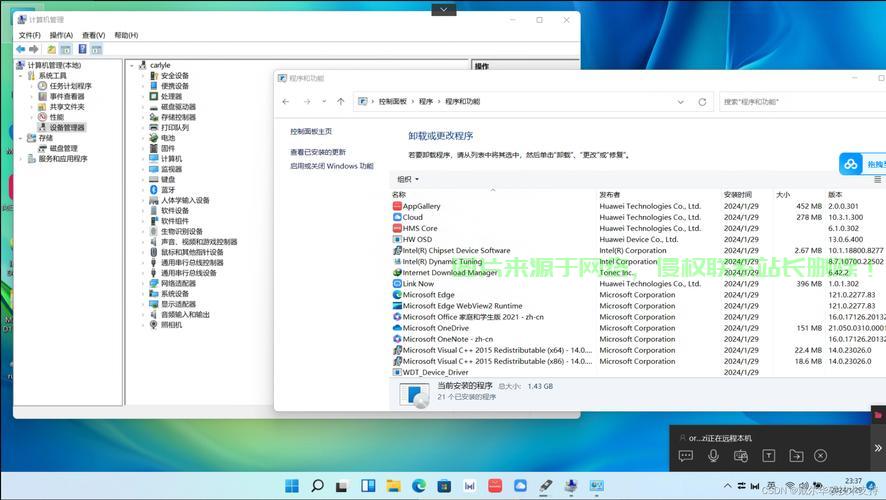The image size is (886, 500).
Task: Click the taskbar Search magnifier
Action: [x=318, y=486]
